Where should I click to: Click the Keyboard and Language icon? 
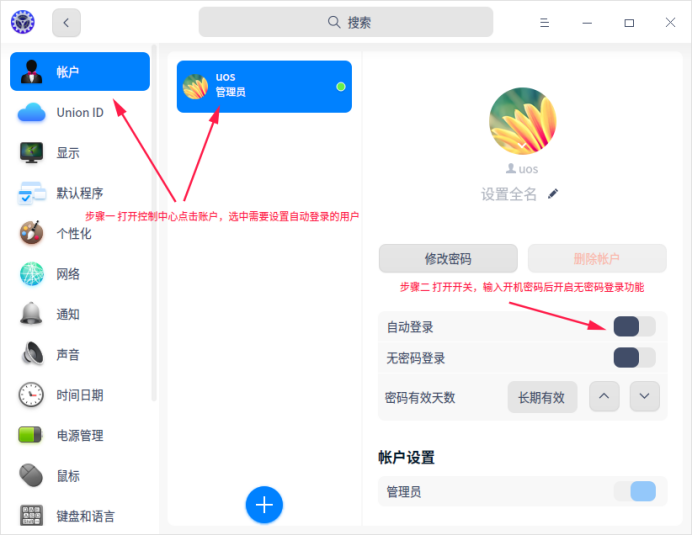pos(31,516)
